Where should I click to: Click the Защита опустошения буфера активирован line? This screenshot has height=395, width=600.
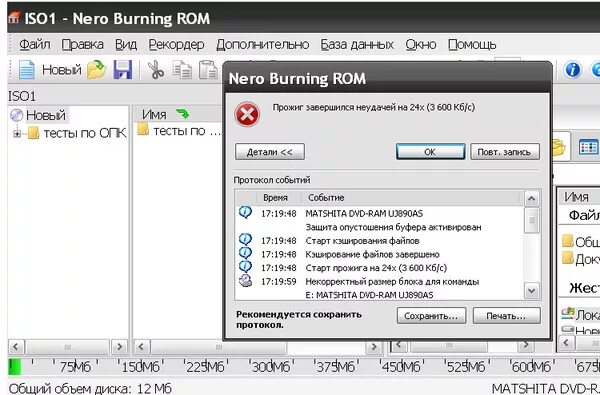click(393, 227)
